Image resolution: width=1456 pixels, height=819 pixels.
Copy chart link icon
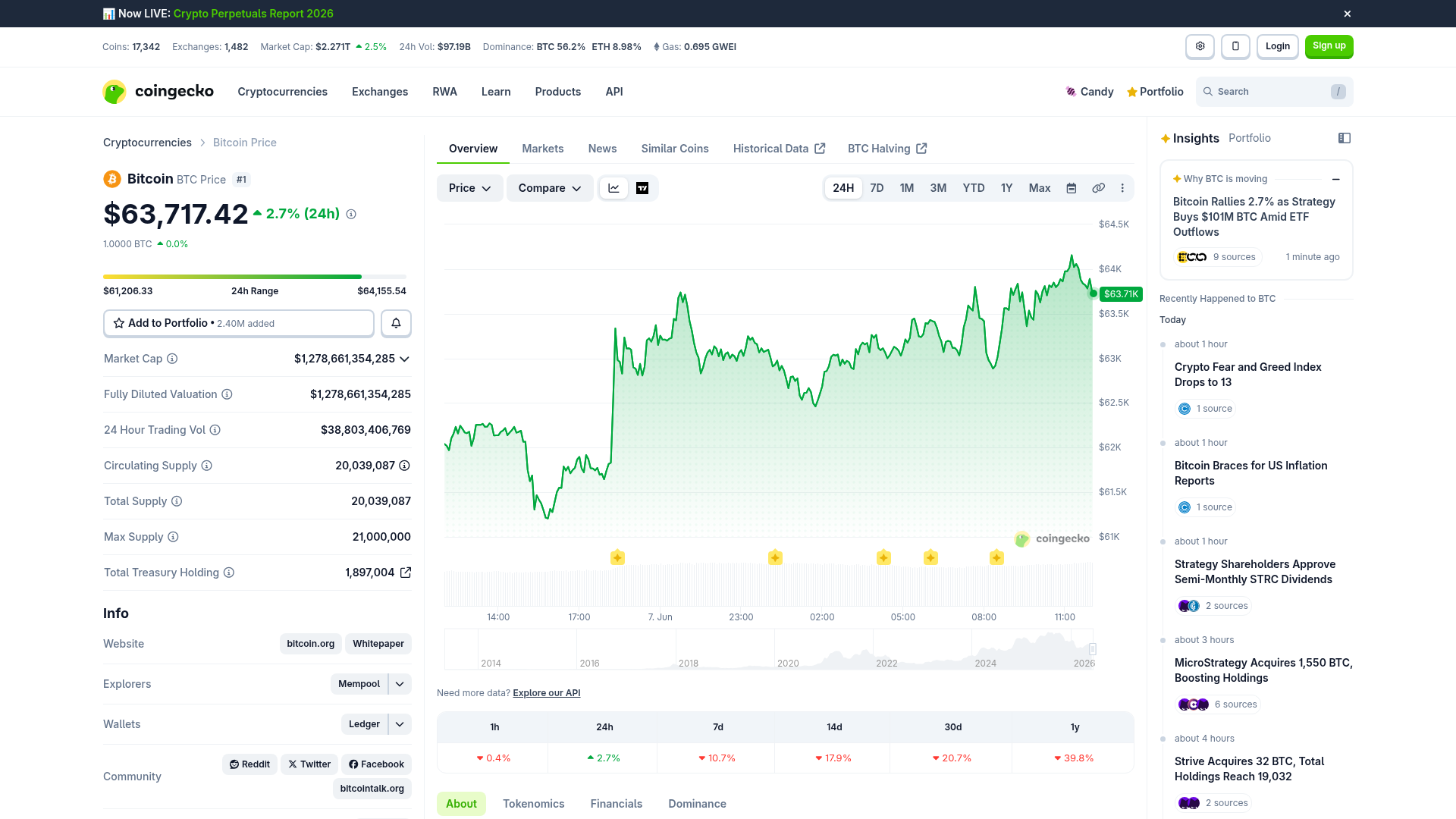click(x=1098, y=188)
